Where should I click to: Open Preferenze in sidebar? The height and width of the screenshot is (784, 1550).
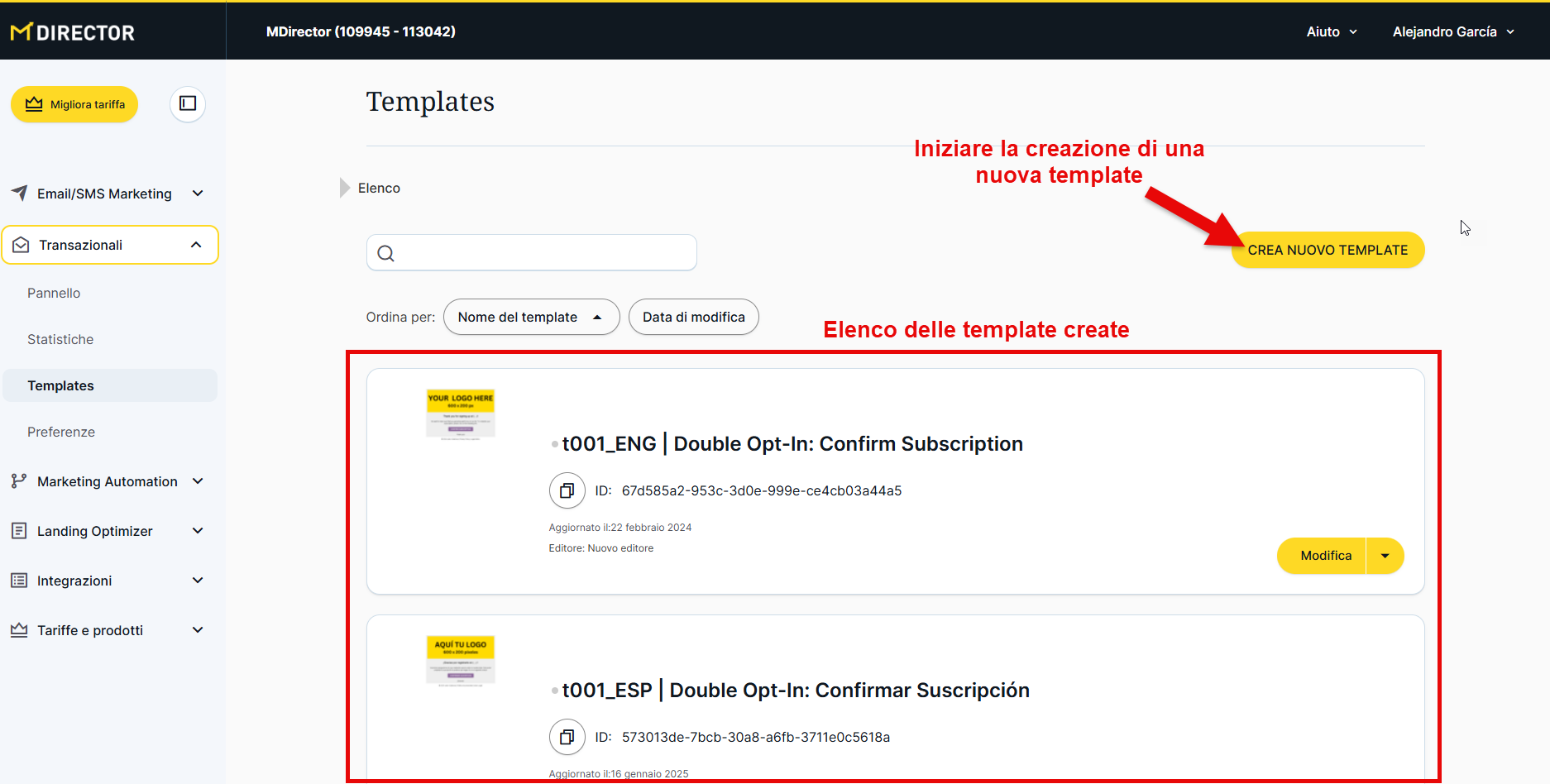(61, 432)
